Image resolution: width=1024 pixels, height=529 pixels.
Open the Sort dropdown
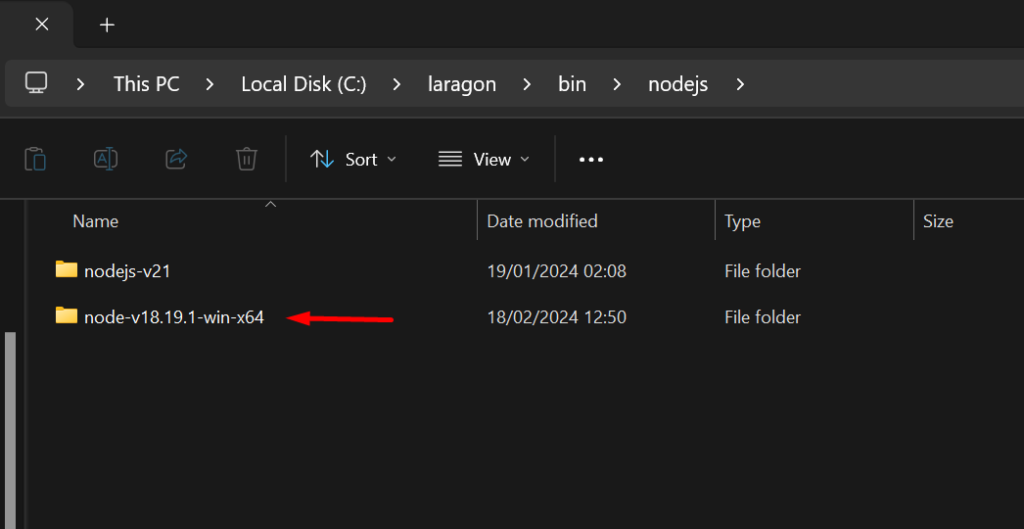click(353, 159)
